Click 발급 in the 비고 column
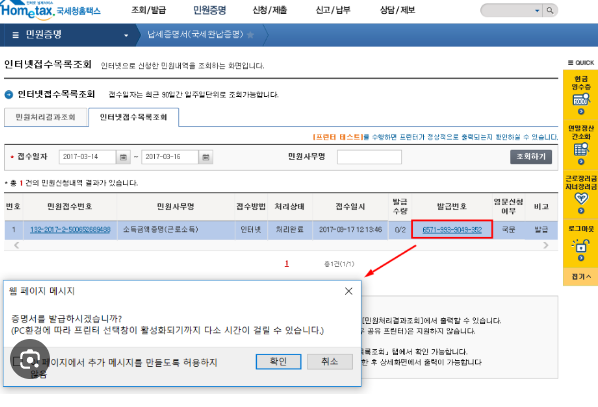This screenshot has width=598, height=407. (x=541, y=230)
